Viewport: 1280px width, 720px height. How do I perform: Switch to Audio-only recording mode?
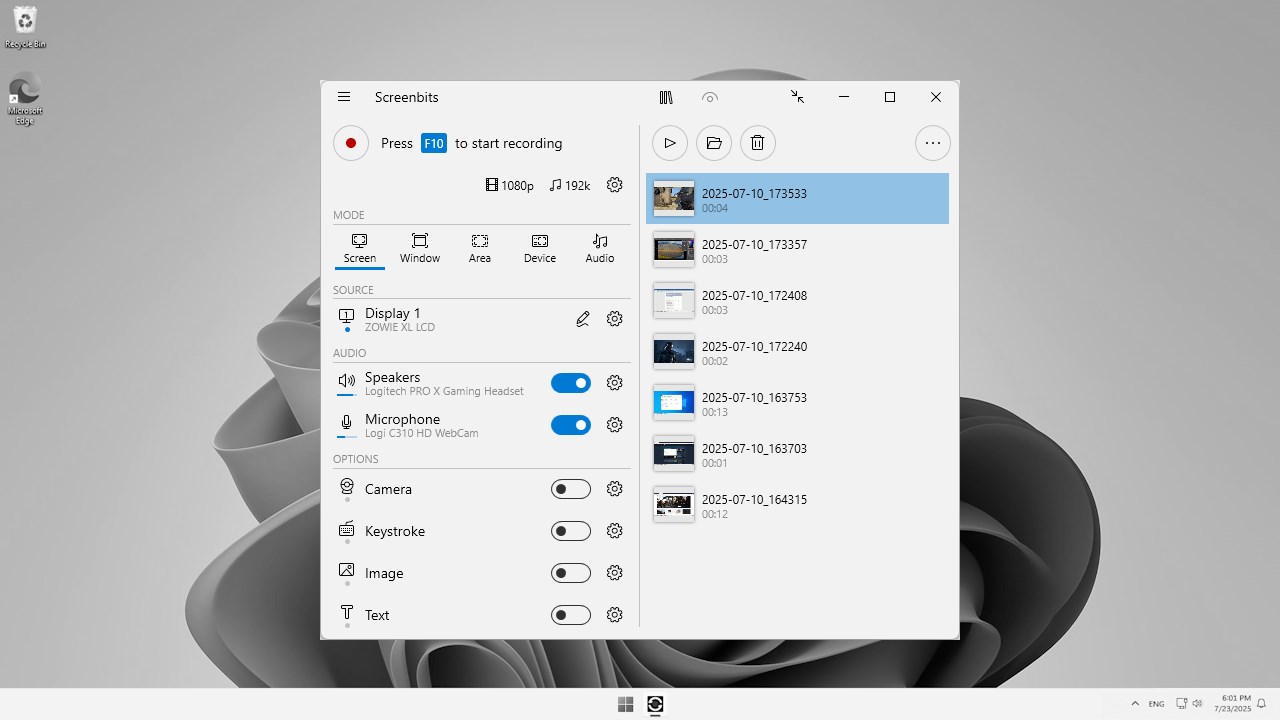[599, 249]
